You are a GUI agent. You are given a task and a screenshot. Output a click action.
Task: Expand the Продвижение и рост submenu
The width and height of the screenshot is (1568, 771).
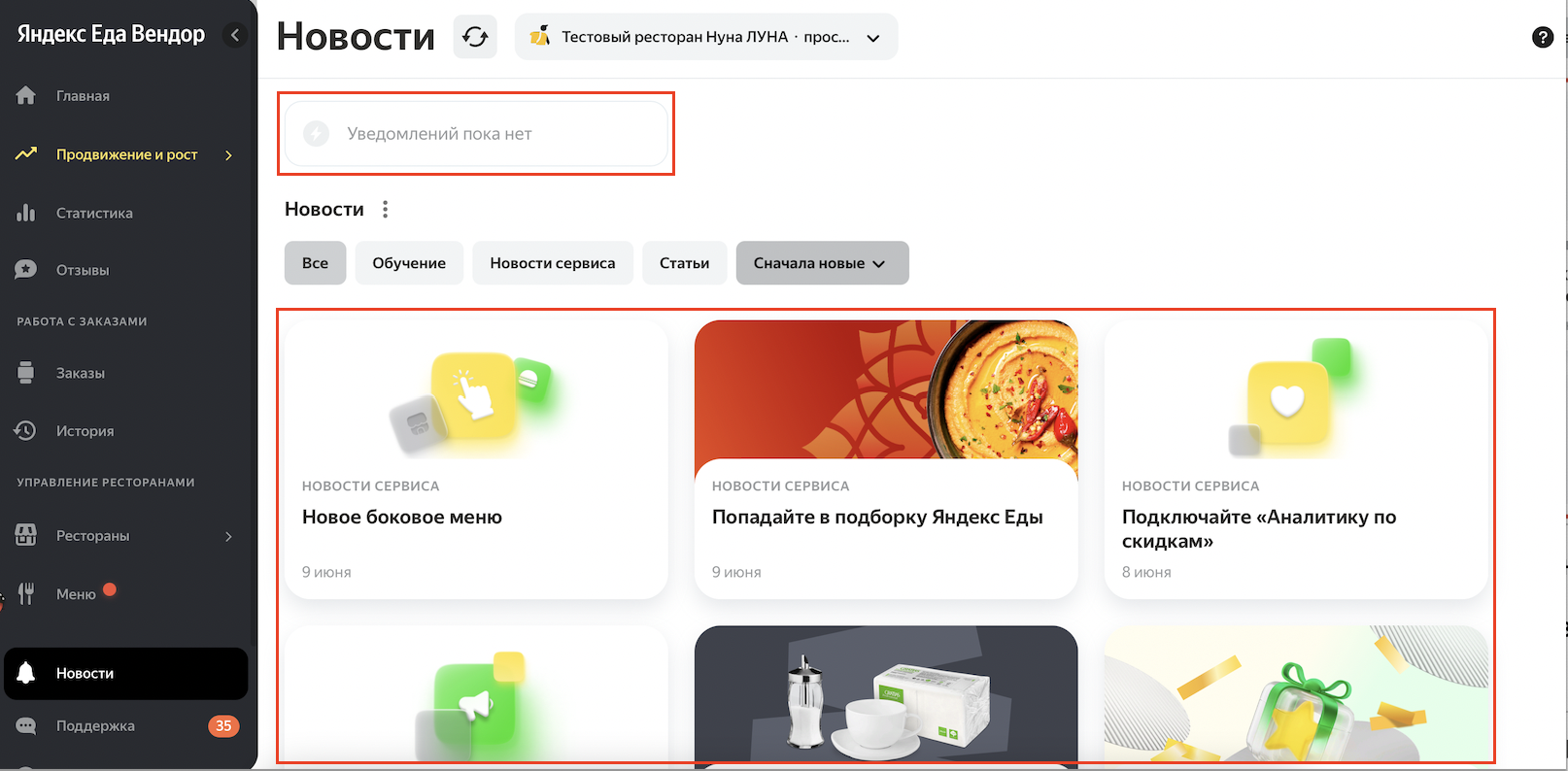click(x=228, y=155)
